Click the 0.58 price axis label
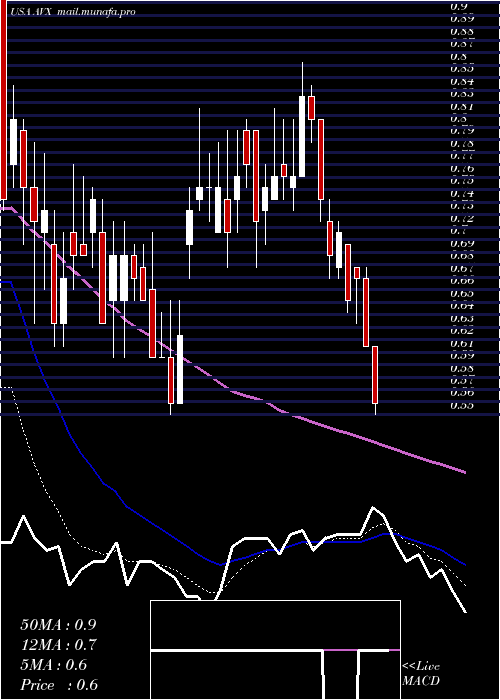This screenshot has width=500, height=700. click(461, 369)
